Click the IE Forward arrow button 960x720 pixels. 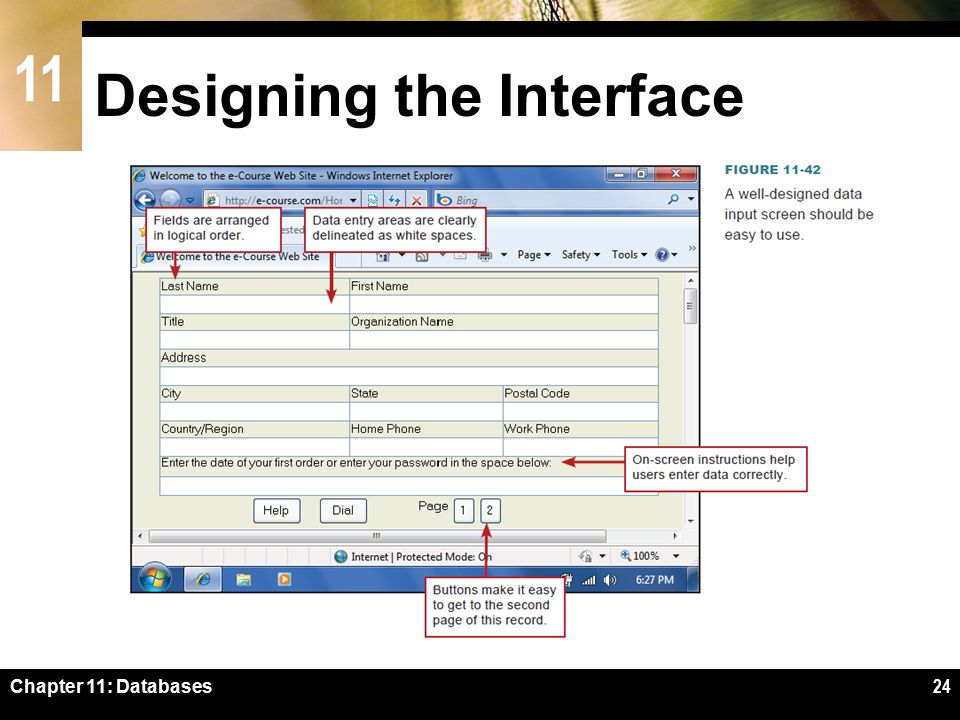pyautogui.click(x=170, y=200)
